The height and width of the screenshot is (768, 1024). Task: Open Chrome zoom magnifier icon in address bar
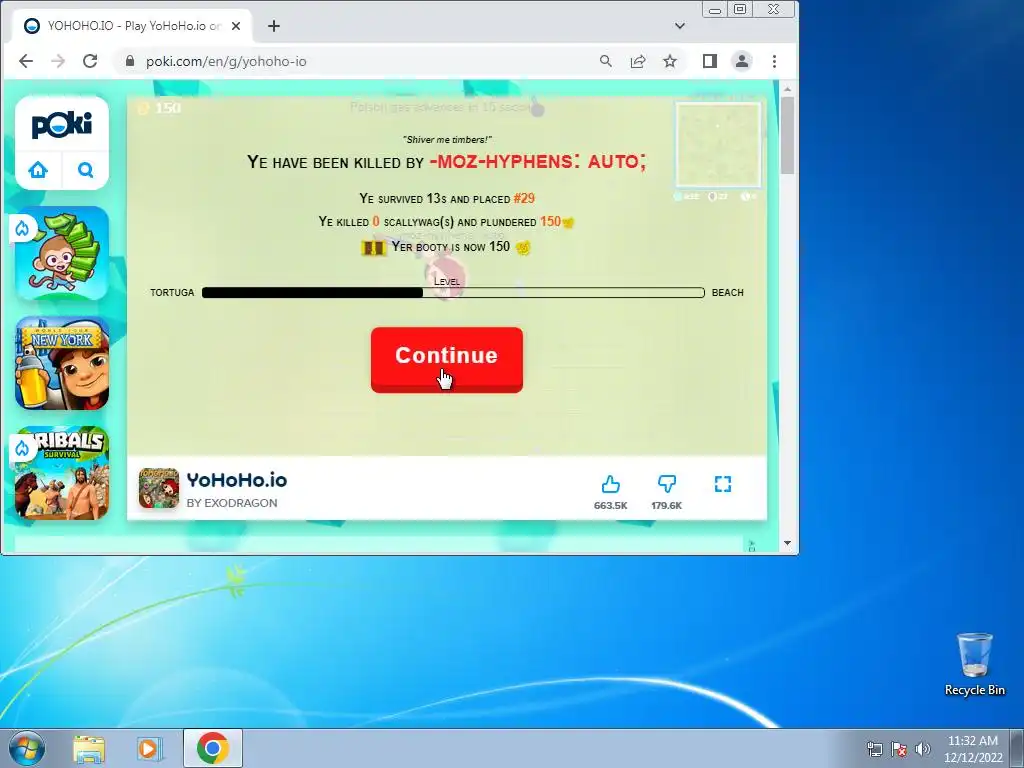(x=606, y=61)
